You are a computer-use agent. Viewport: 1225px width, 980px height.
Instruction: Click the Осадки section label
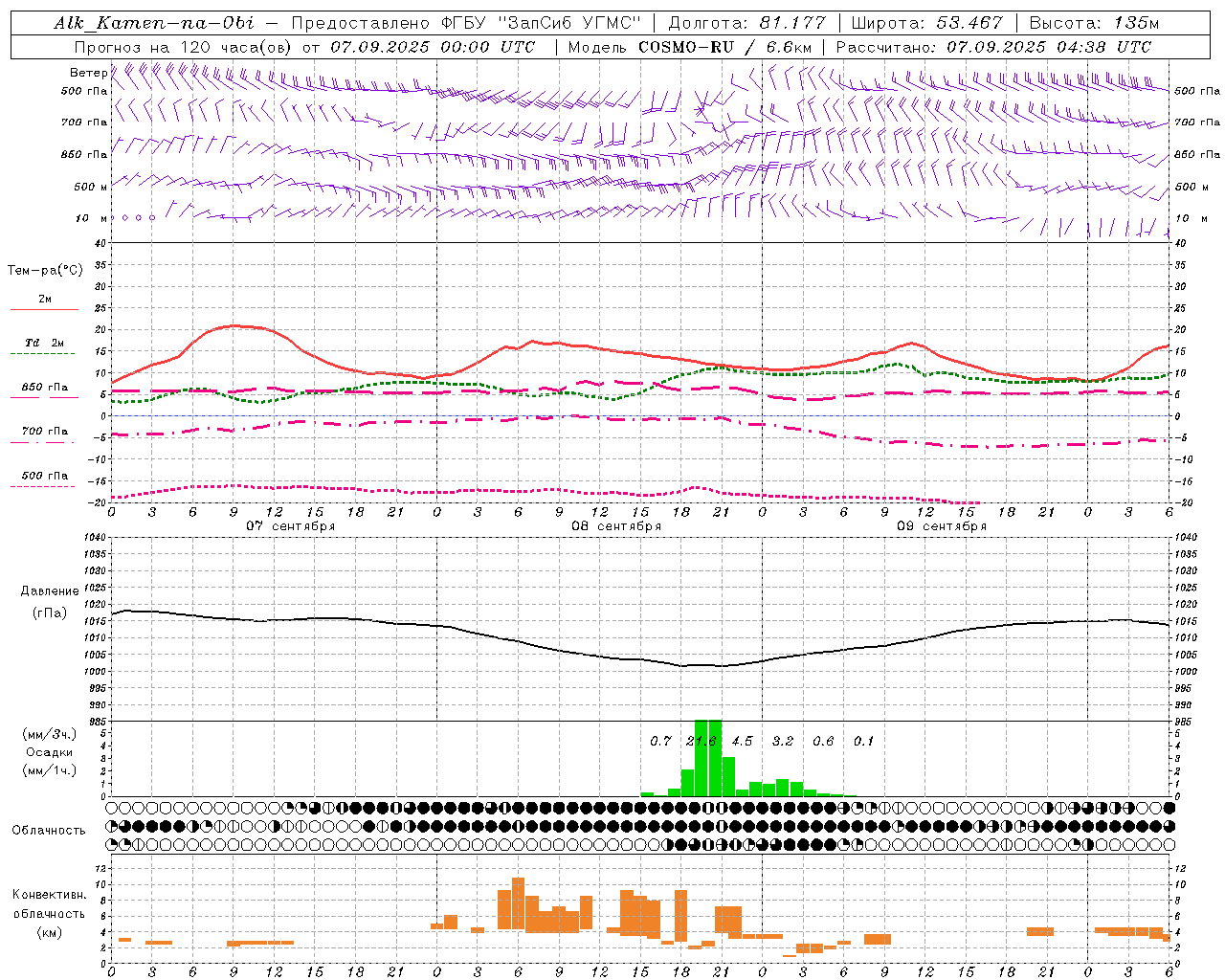(50, 752)
